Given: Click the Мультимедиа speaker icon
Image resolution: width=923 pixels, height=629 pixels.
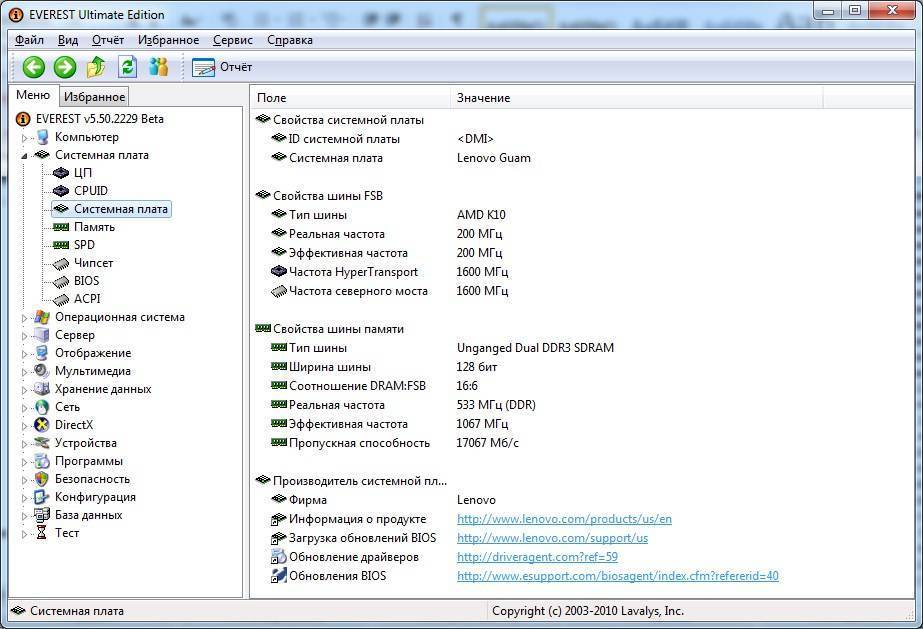Looking at the screenshot, I should tap(42, 371).
